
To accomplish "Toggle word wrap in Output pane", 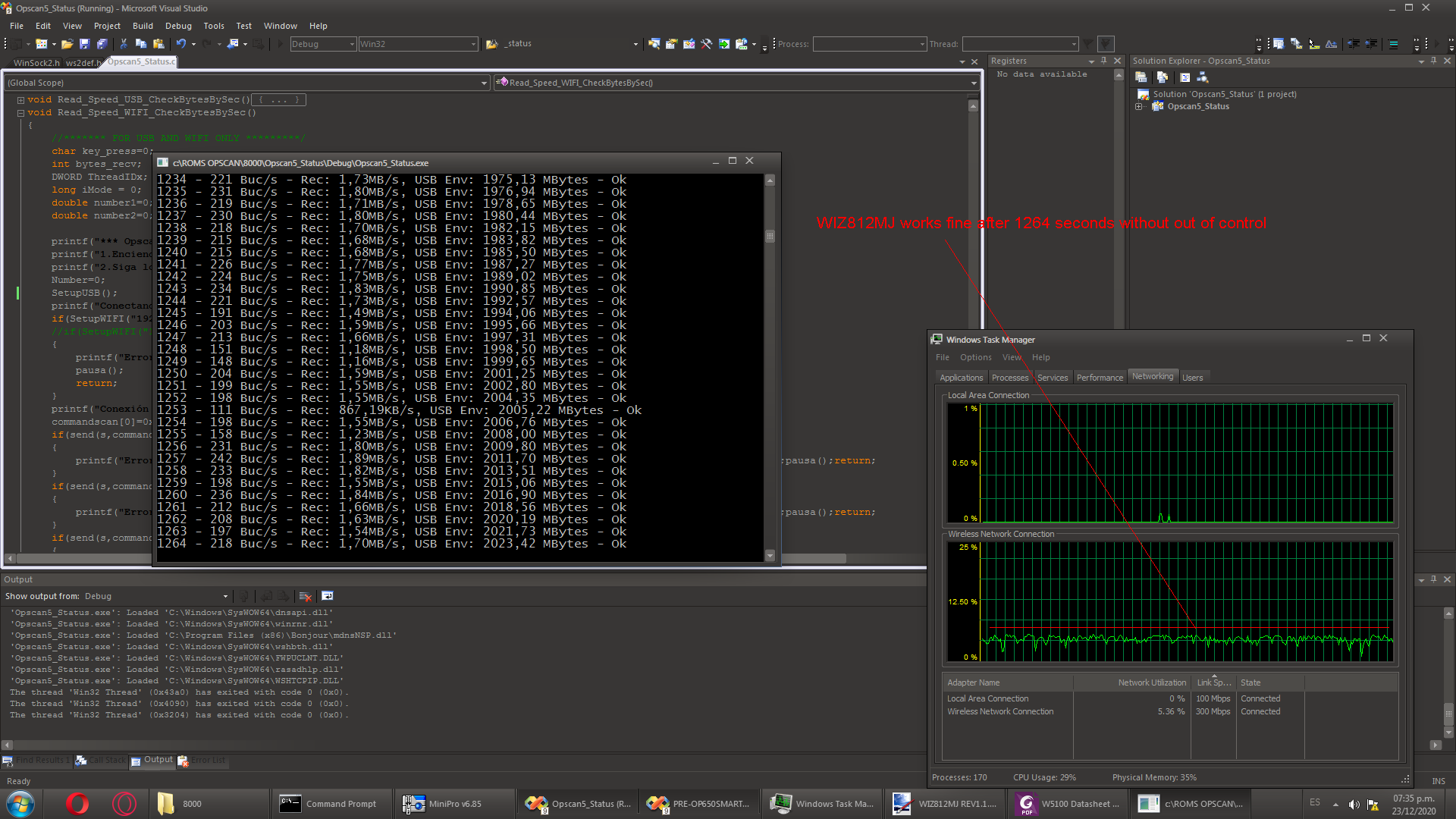I will coord(328,596).
